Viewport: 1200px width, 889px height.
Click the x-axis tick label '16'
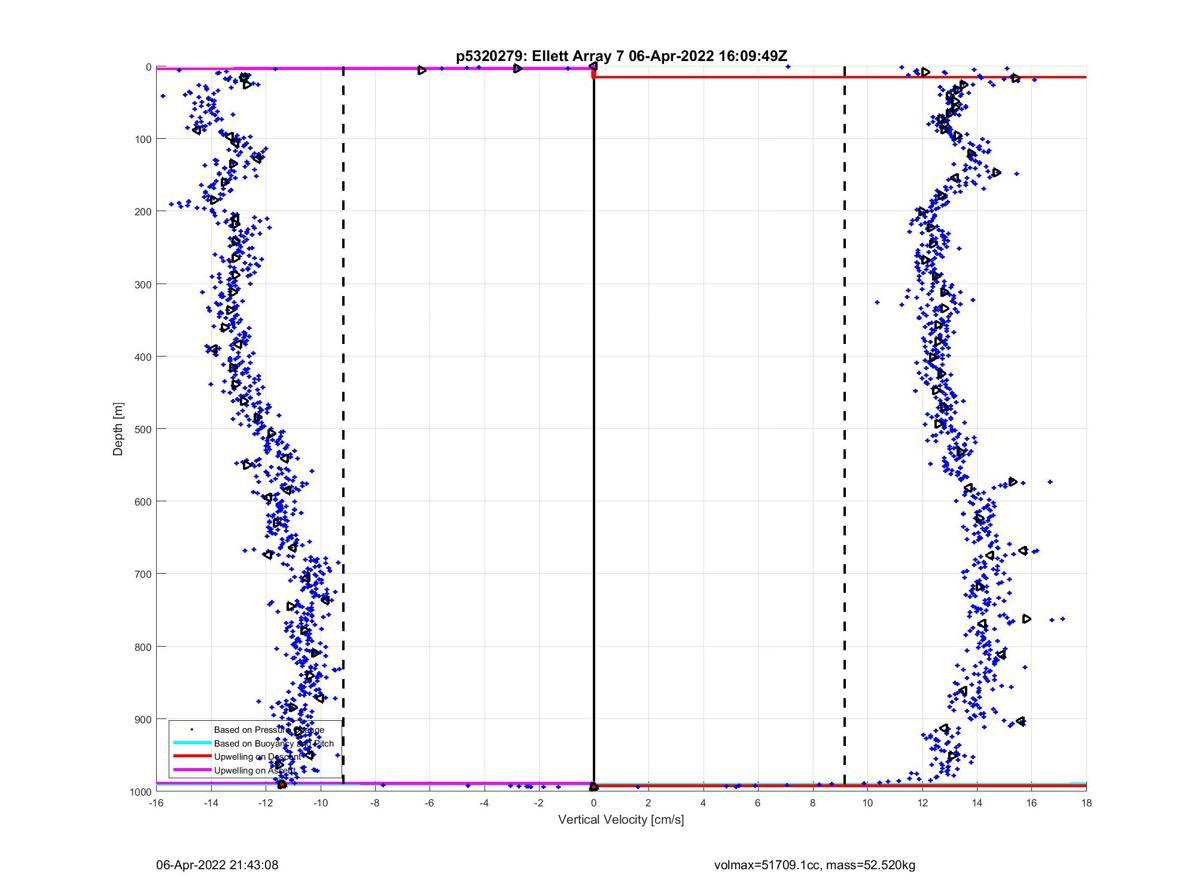[1031, 803]
